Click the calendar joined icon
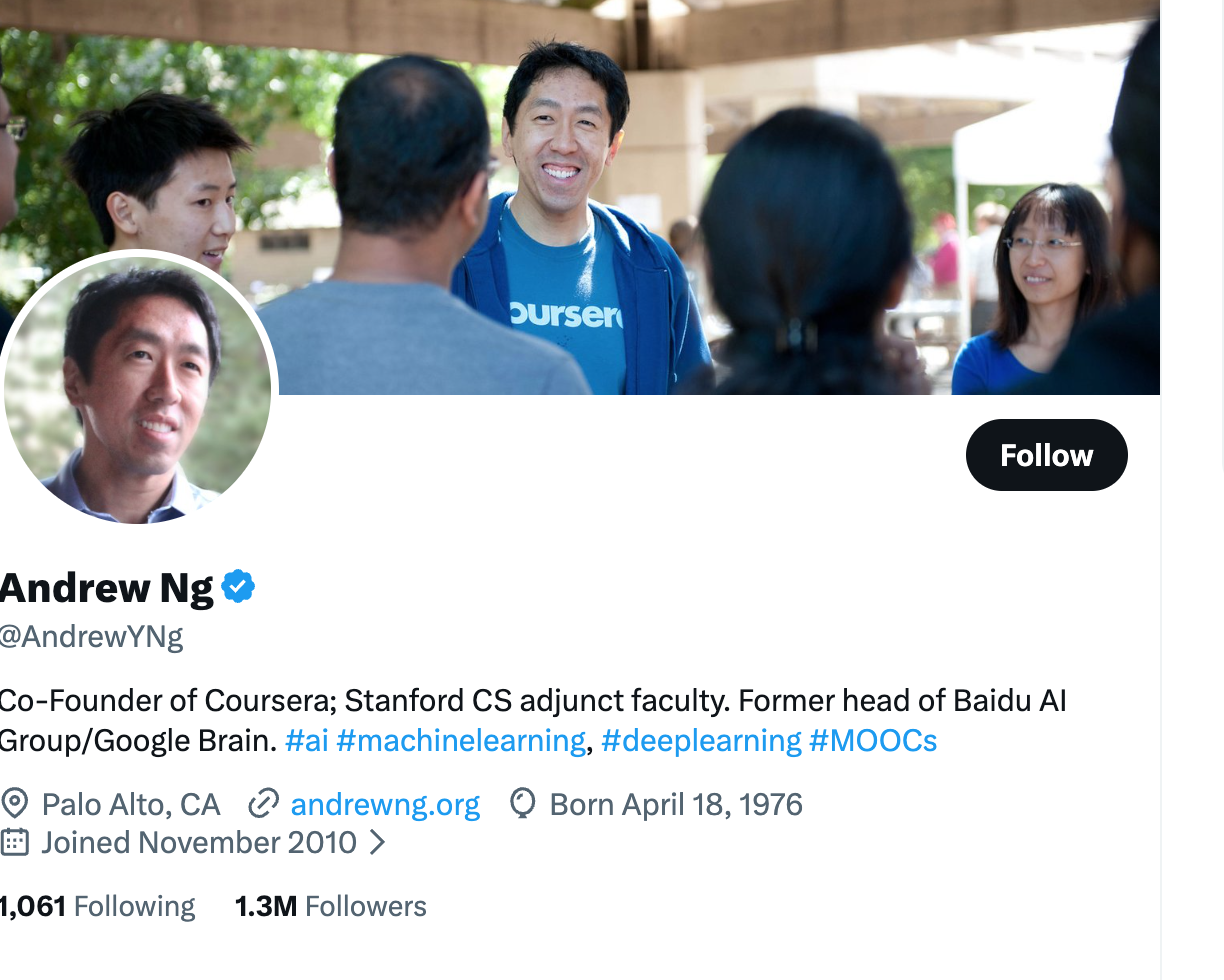The width and height of the screenshot is (1224, 980). 14,842
